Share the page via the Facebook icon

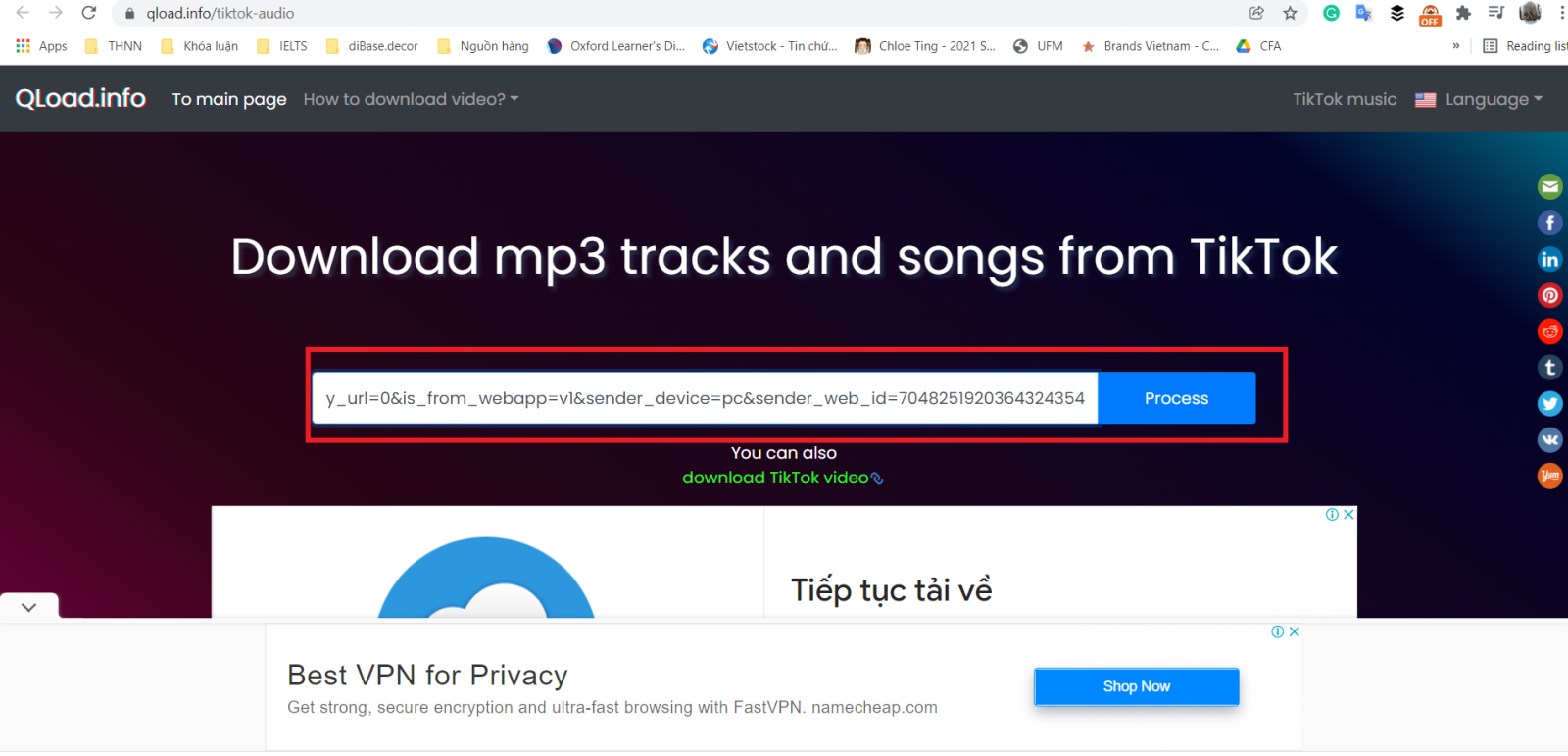click(x=1549, y=223)
